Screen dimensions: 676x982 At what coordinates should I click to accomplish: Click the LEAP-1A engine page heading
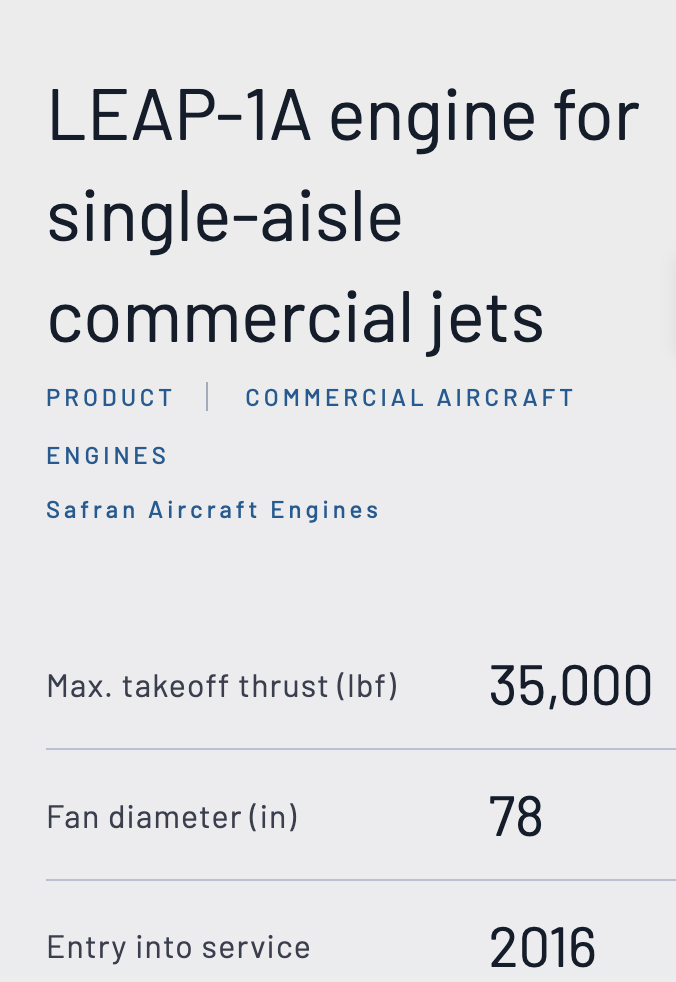pyautogui.click(x=343, y=216)
